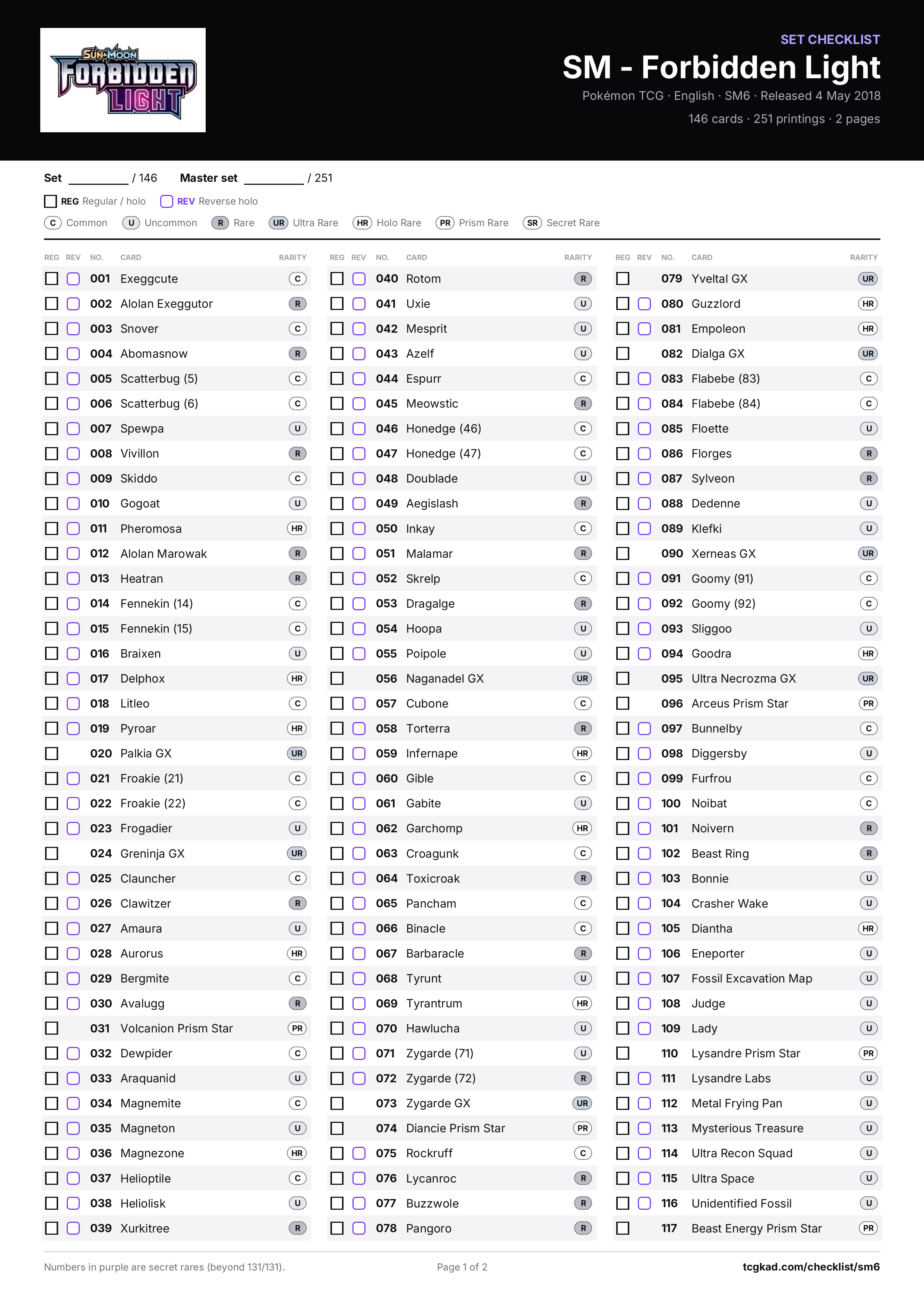Screen dimensions: 924x1307
Task: Click the Holo Rare HR legend badge
Action: (362, 223)
